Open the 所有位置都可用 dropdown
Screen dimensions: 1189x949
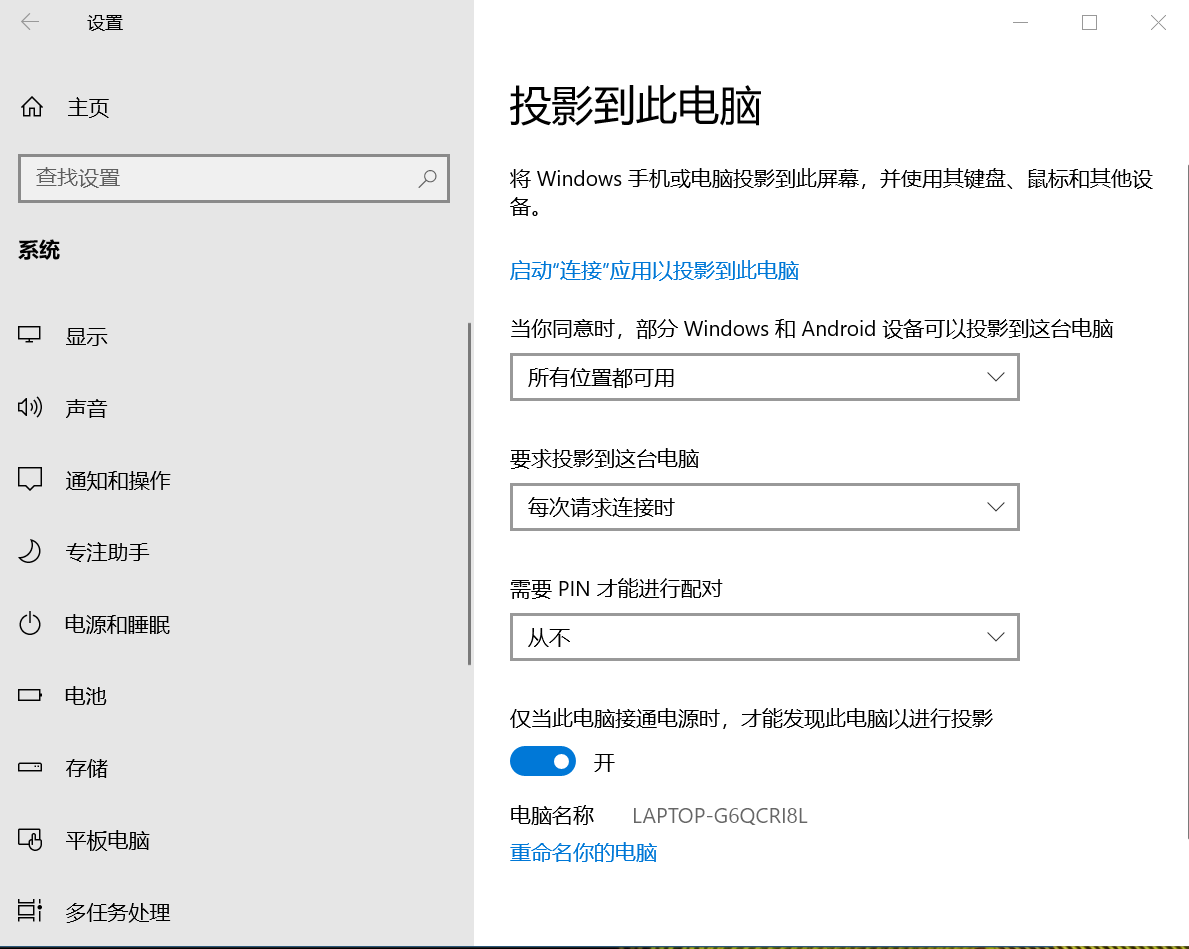point(764,377)
